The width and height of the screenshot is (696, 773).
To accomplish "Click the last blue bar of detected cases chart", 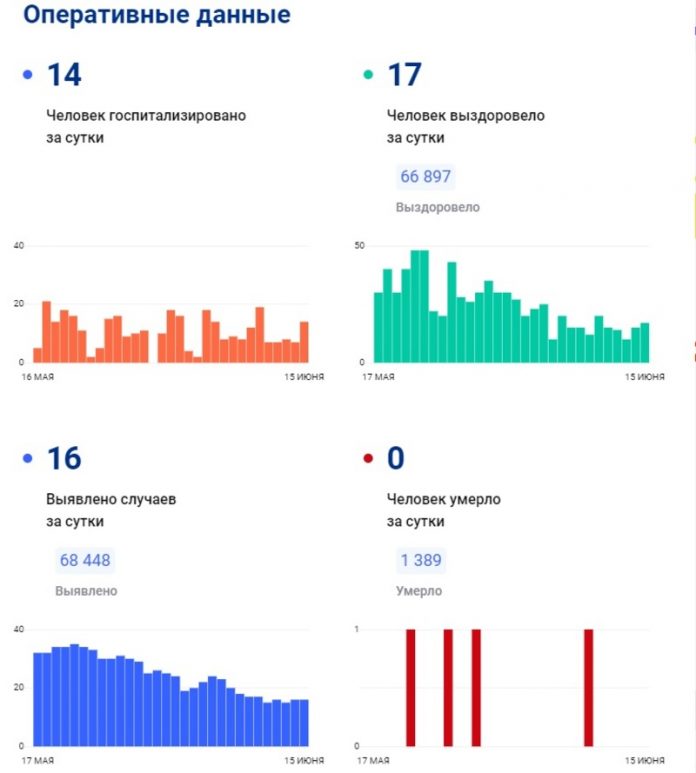I will 304,723.
